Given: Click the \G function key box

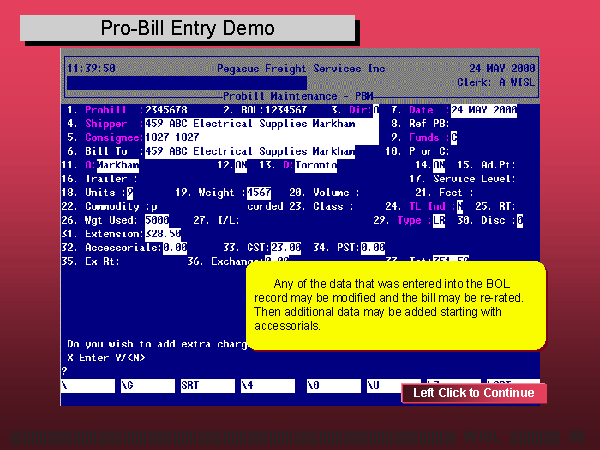Looking at the screenshot, I should click(x=144, y=384).
